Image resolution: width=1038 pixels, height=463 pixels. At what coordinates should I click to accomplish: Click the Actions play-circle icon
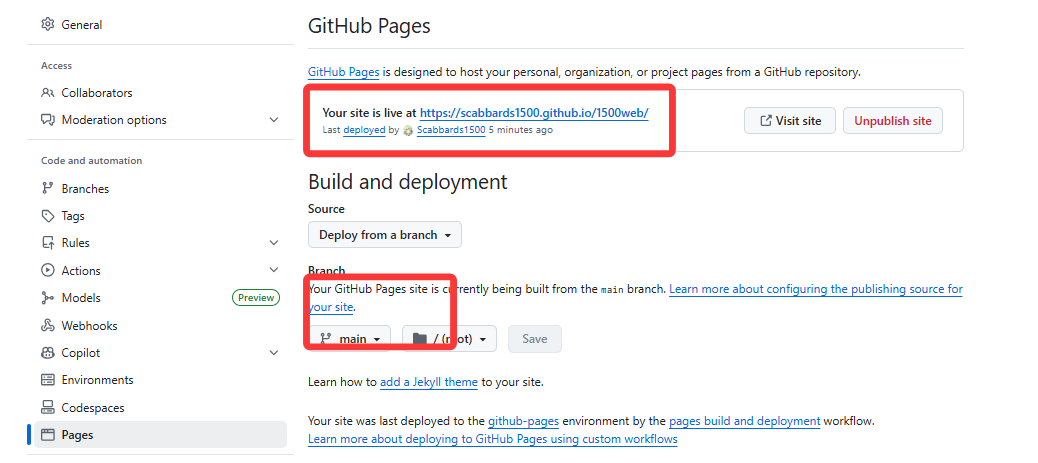[47, 270]
